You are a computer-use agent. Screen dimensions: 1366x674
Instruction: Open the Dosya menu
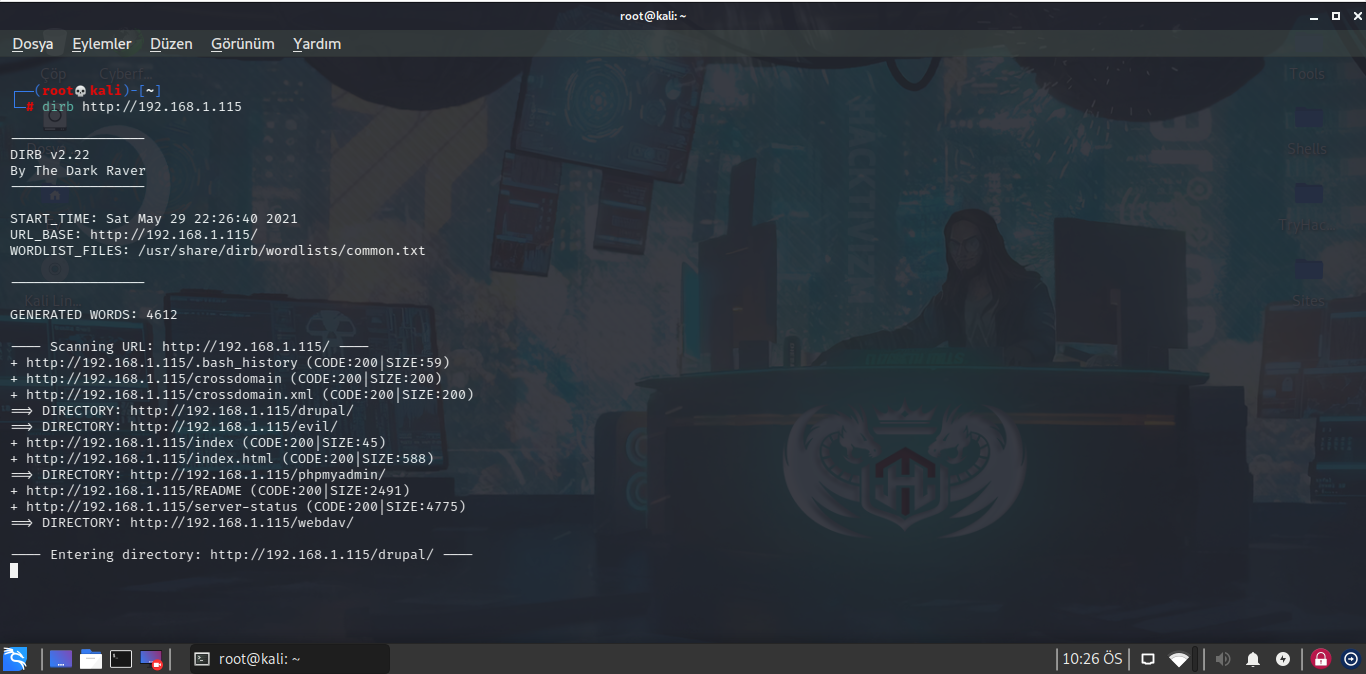(x=33, y=44)
